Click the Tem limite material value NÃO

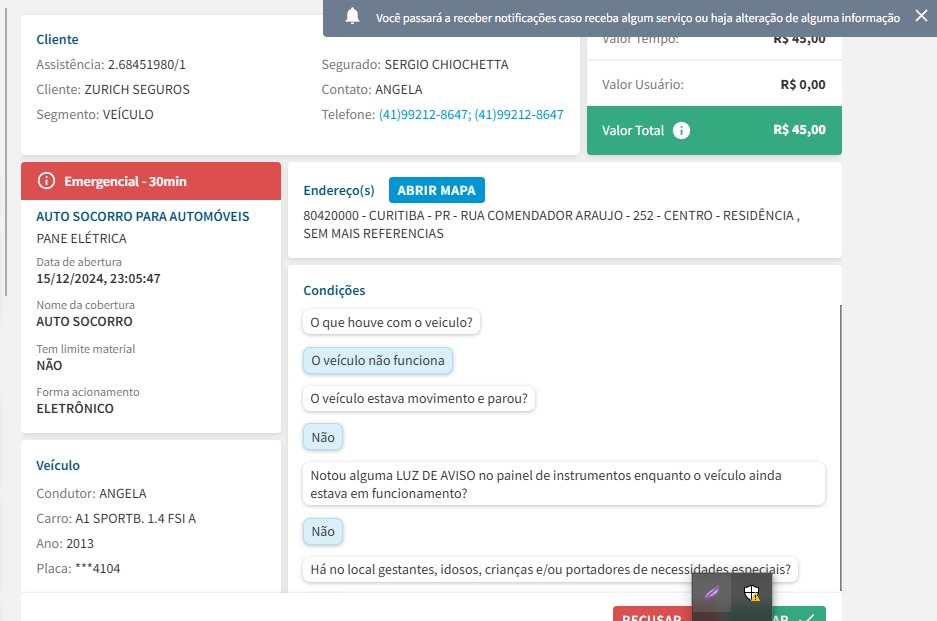coord(49,365)
